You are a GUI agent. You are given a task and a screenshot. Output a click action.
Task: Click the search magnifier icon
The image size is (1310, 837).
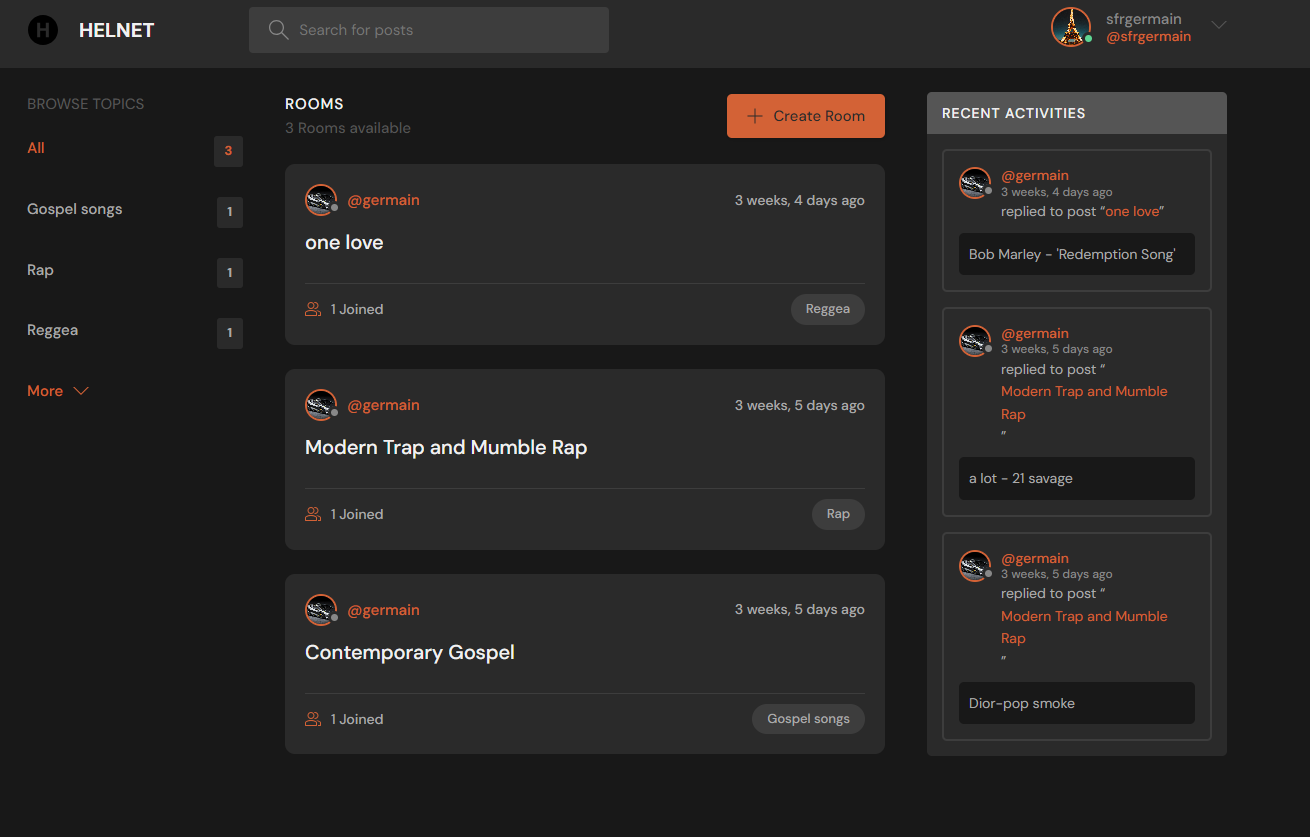[x=279, y=30]
